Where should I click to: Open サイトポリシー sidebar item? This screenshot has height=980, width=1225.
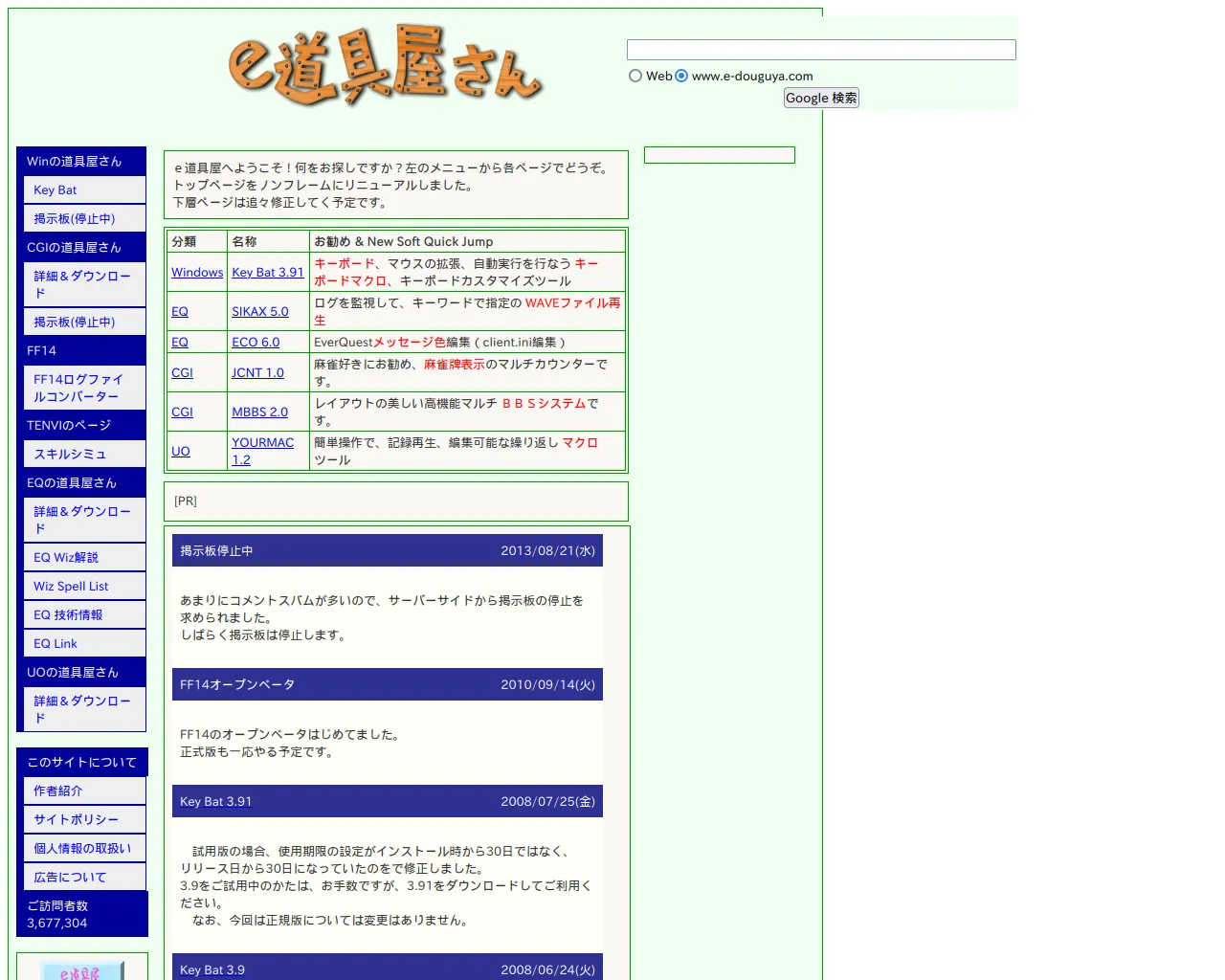[x=77, y=820]
